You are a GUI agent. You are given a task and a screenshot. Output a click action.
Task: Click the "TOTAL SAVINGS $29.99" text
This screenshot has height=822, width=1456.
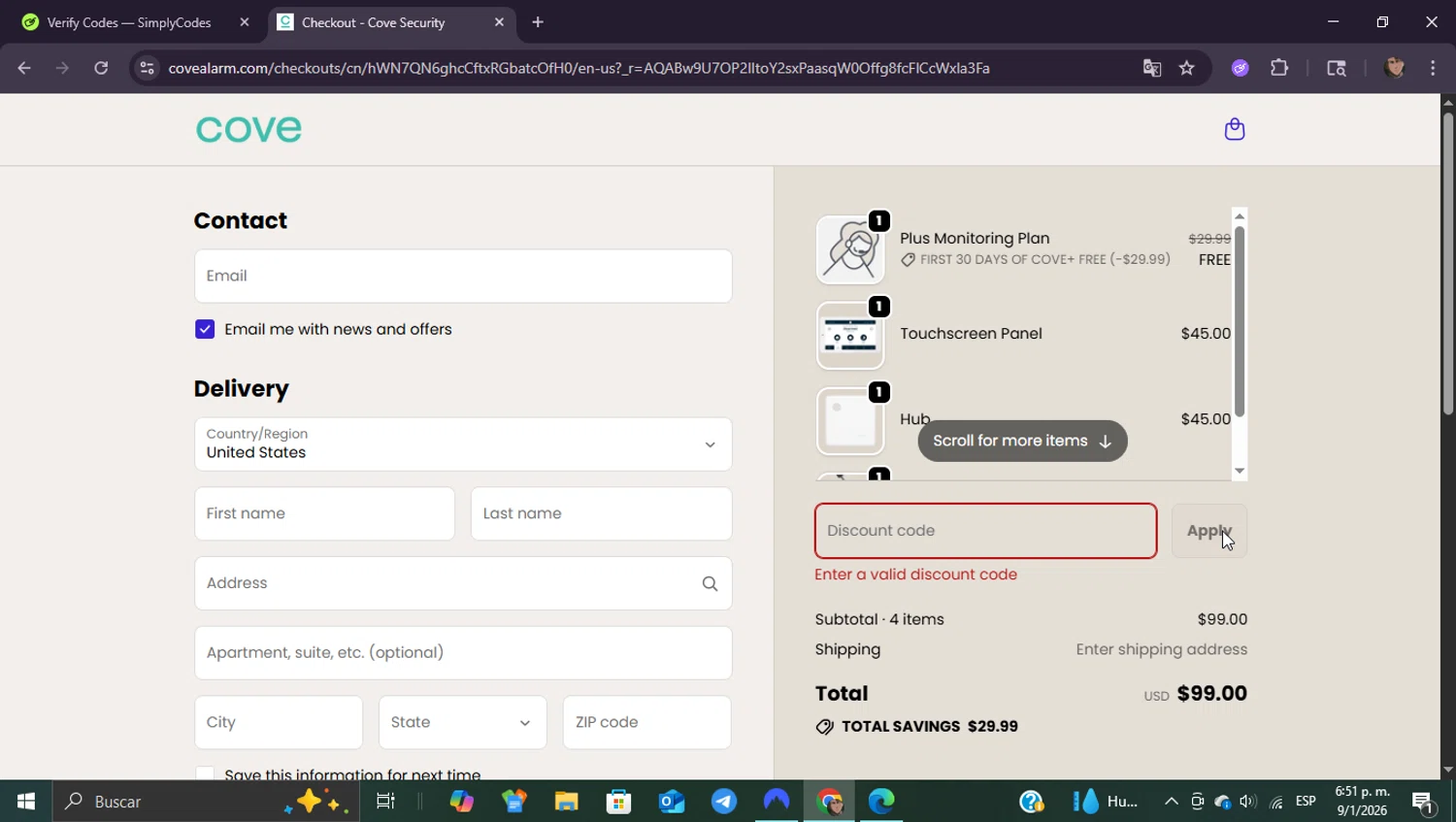(x=930, y=727)
